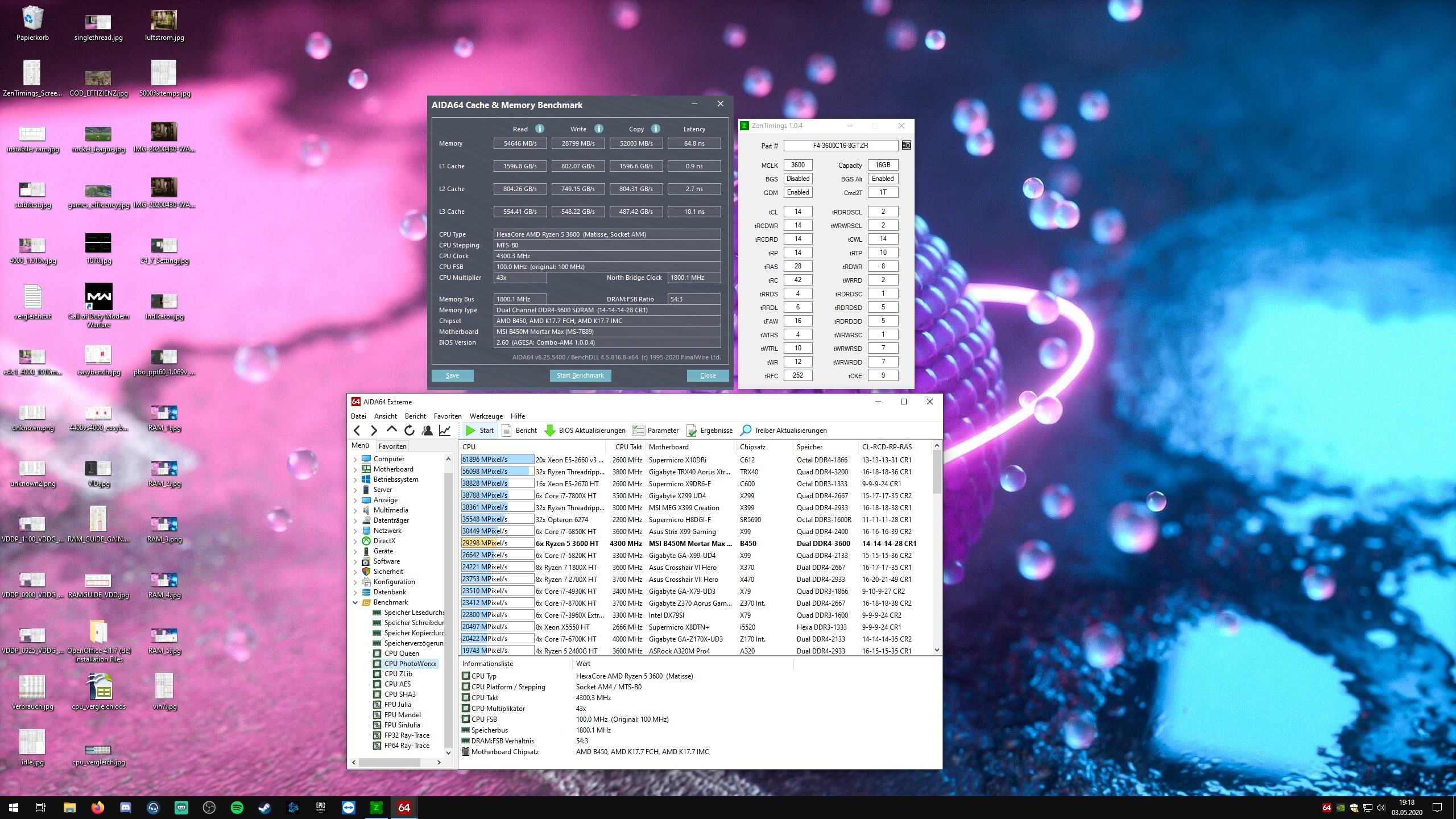
Task: Click BIOS Aktualisierungen in toolbar
Action: pyautogui.click(x=585, y=431)
